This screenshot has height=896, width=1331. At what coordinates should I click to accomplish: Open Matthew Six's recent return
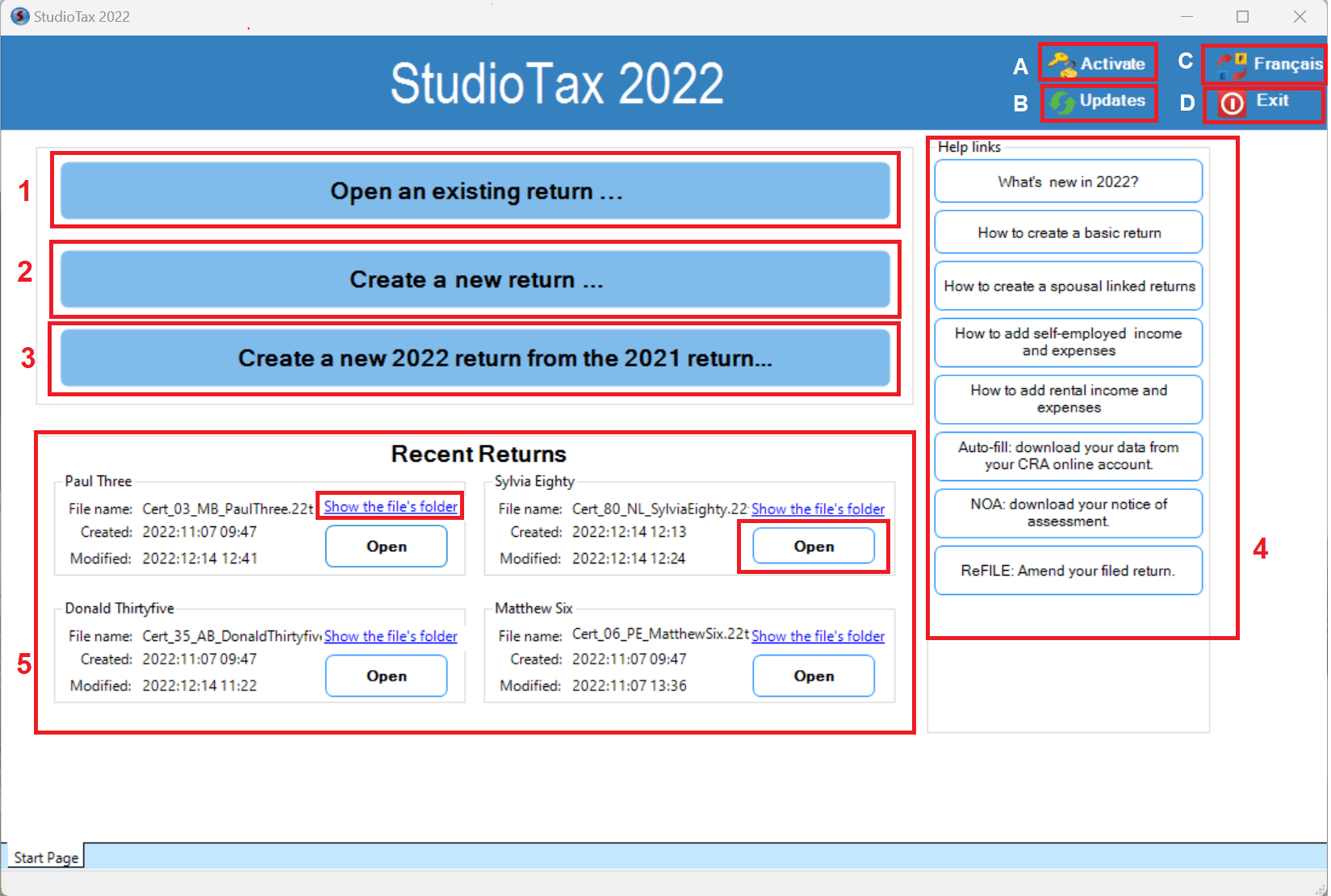[813, 676]
